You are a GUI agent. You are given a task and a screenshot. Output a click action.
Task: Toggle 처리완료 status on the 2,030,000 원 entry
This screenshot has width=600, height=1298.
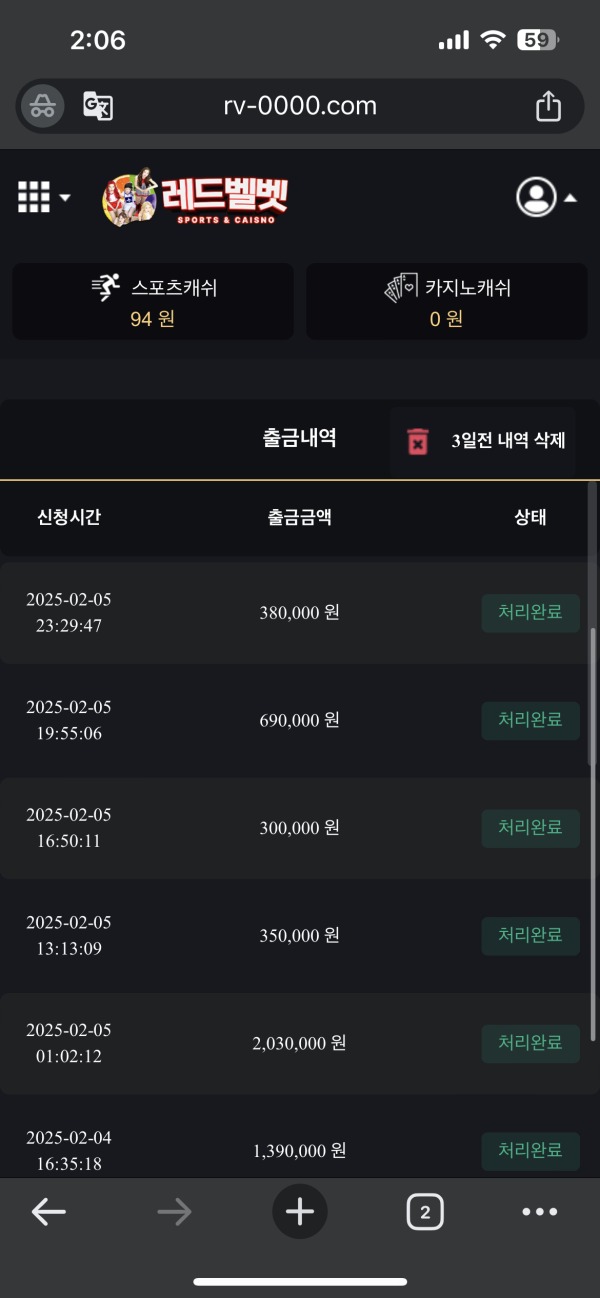point(530,1043)
